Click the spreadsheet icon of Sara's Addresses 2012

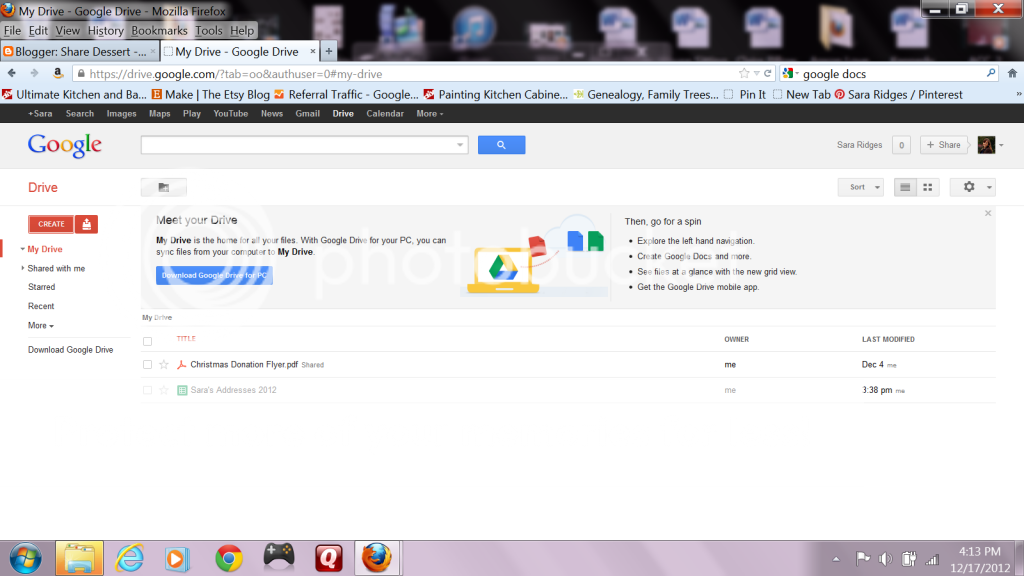click(182, 390)
